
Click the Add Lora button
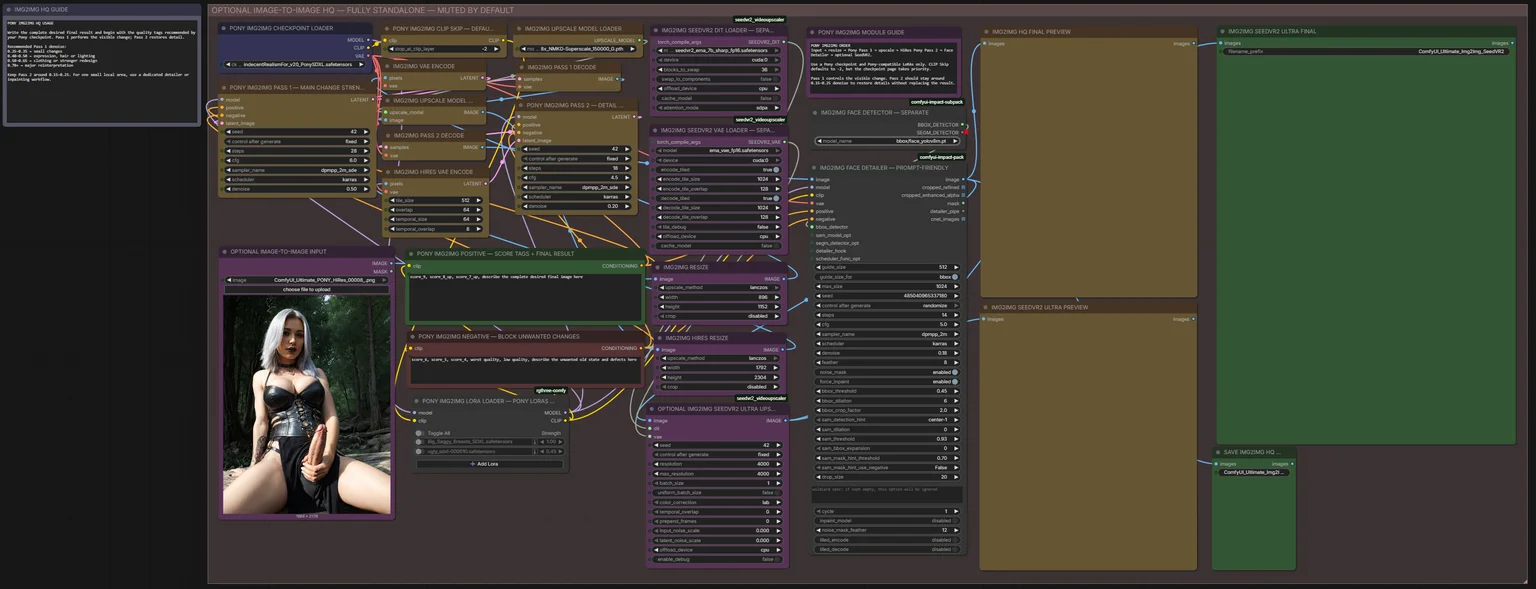pyautogui.click(x=490, y=464)
